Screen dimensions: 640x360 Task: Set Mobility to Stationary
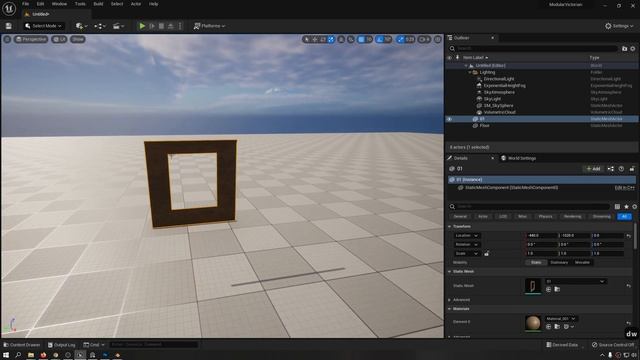pos(559,262)
